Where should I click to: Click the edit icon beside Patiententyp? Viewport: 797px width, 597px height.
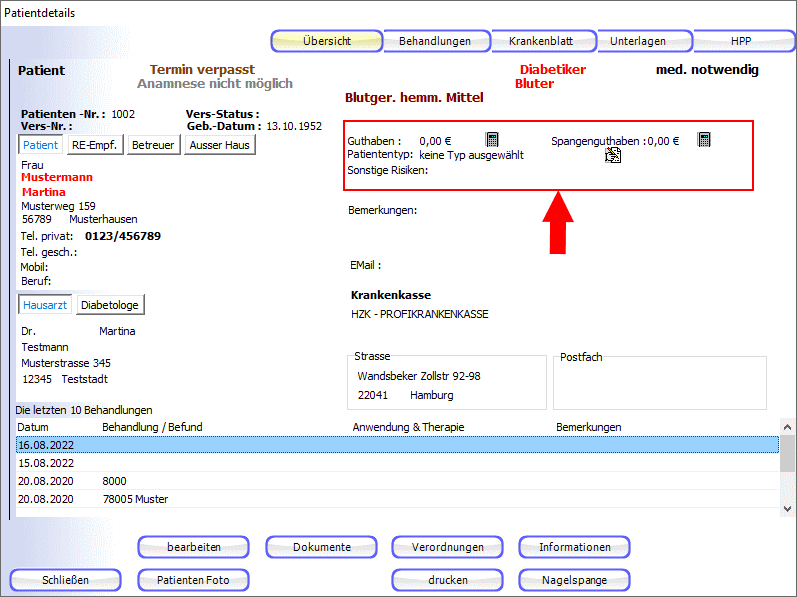click(x=613, y=156)
